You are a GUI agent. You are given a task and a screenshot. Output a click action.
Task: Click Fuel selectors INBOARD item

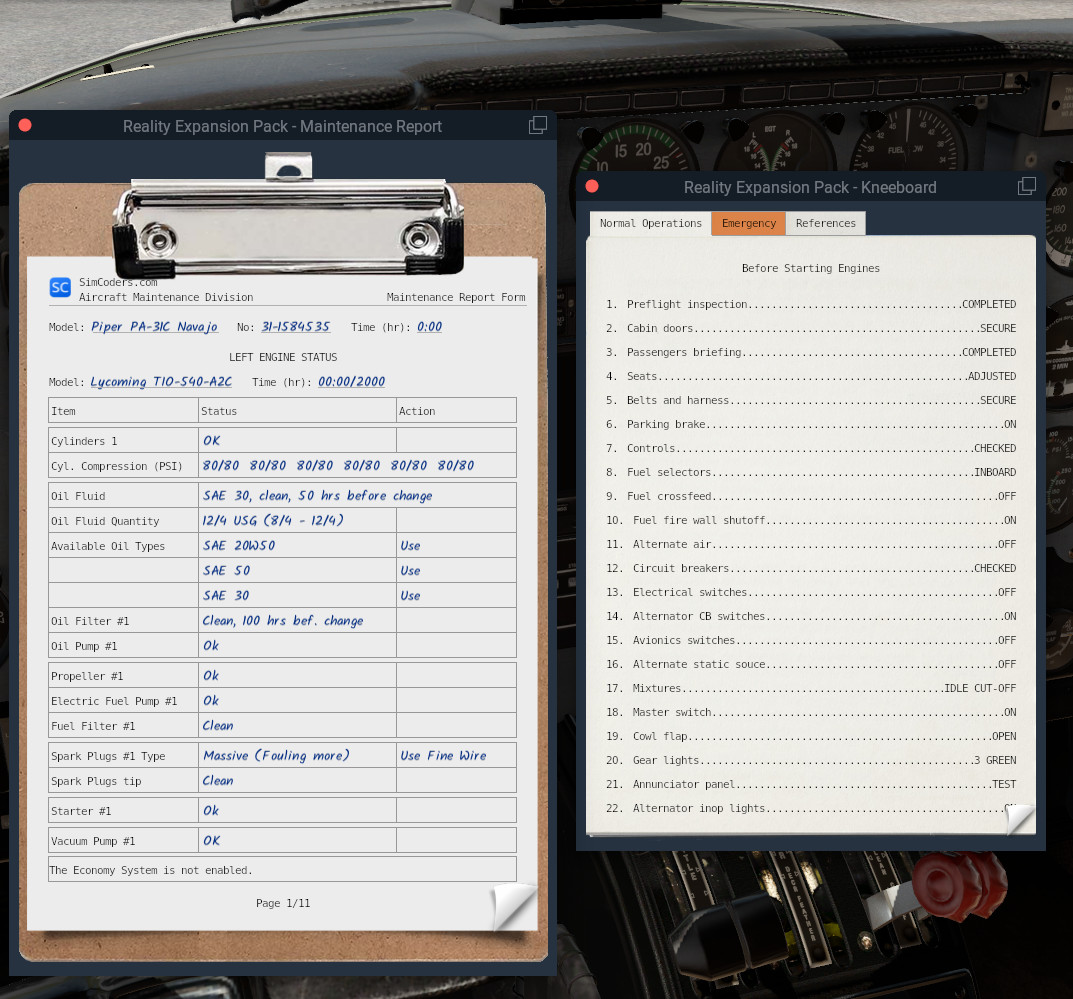pyautogui.click(x=811, y=472)
